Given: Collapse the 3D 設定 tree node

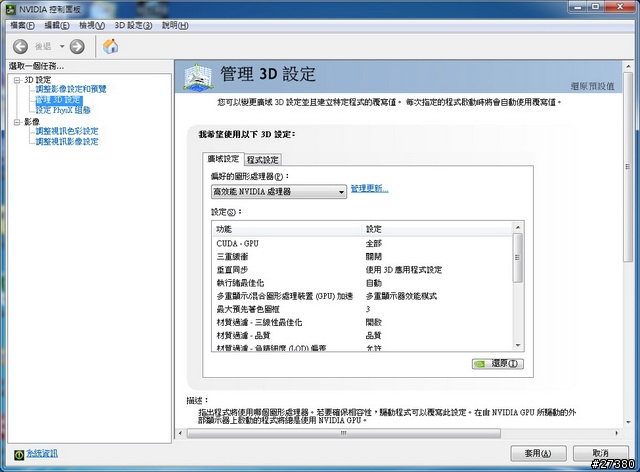Looking at the screenshot, I should click(17, 80).
